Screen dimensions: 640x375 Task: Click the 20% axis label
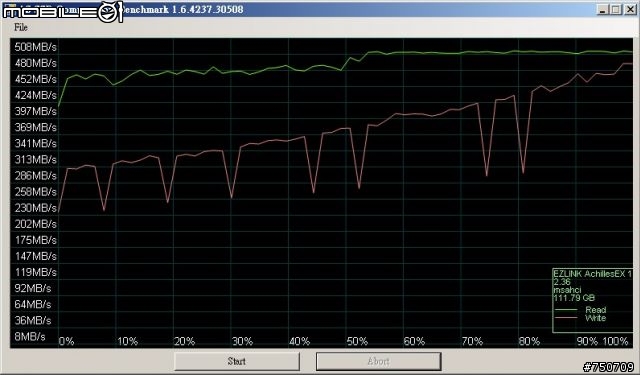[x=184, y=341]
